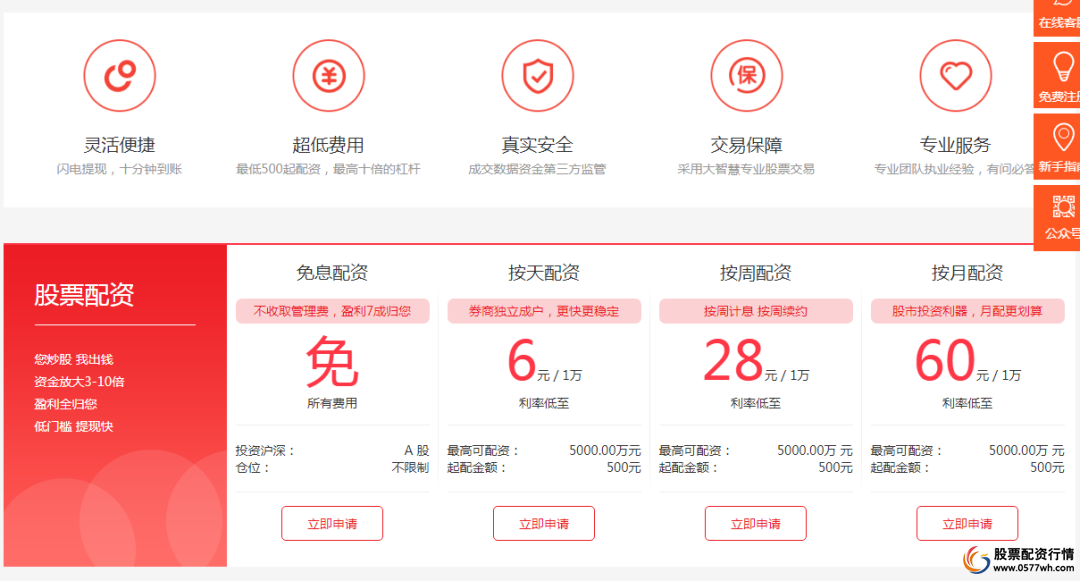Apply for 按月配资 with 立即申请

click(967, 524)
